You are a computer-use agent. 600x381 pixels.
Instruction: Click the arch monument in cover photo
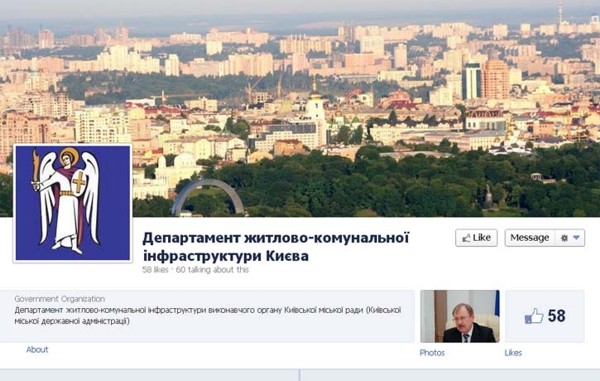(x=208, y=197)
